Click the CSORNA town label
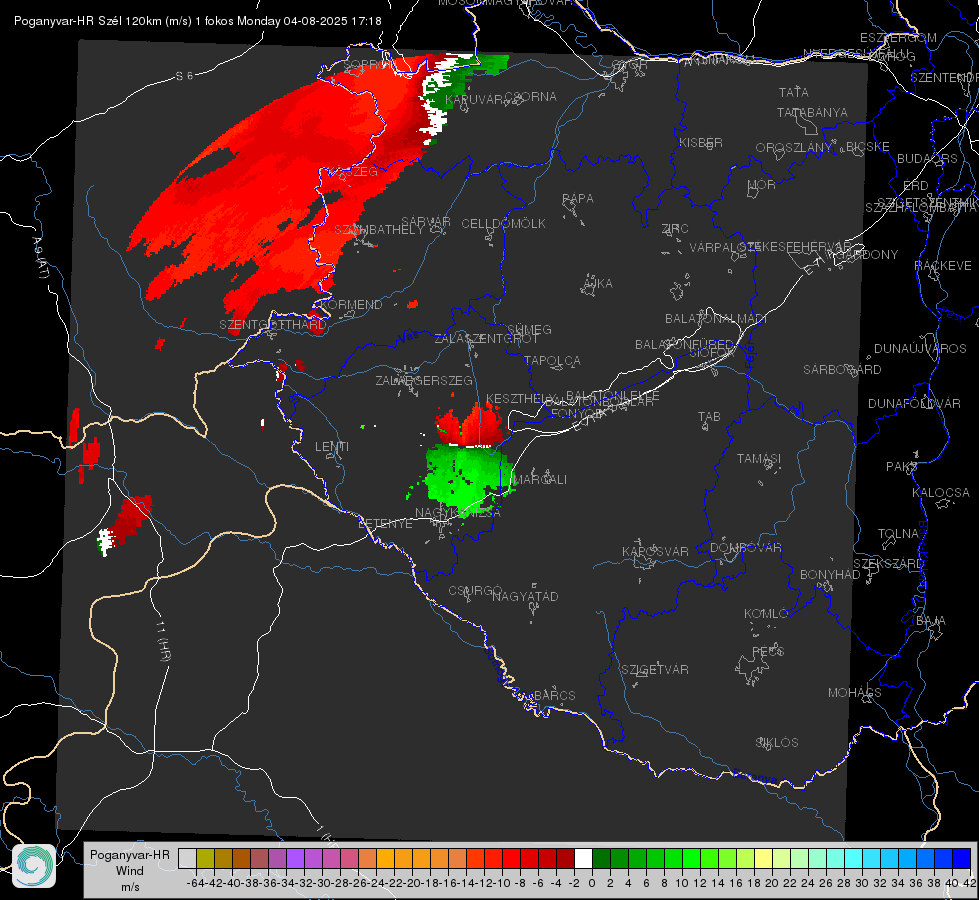This screenshot has width=979, height=900. [x=530, y=97]
